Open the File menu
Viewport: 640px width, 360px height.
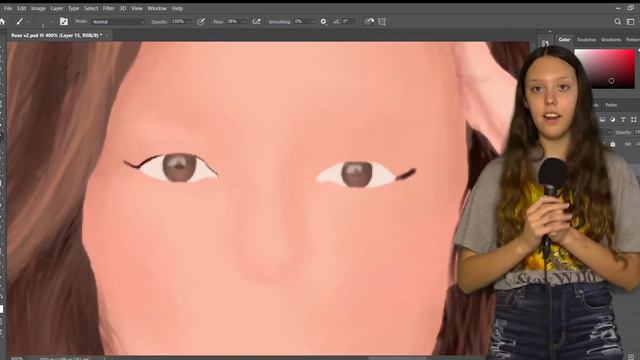coord(8,8)
